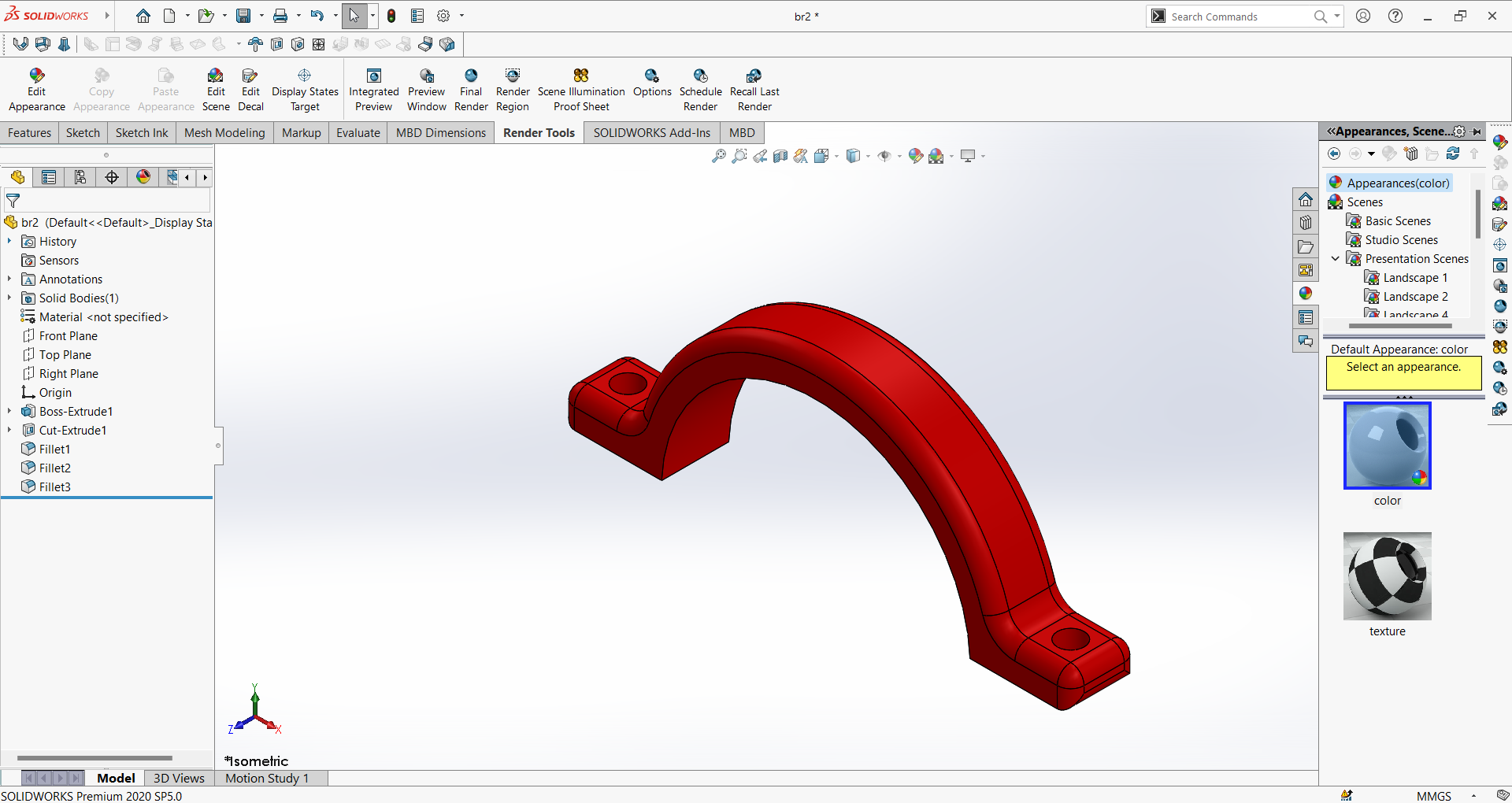This screenshot has height=803, width=1512.
Task: Switch to the DisplayManager tab icon
Action: [x=143, y=177]
